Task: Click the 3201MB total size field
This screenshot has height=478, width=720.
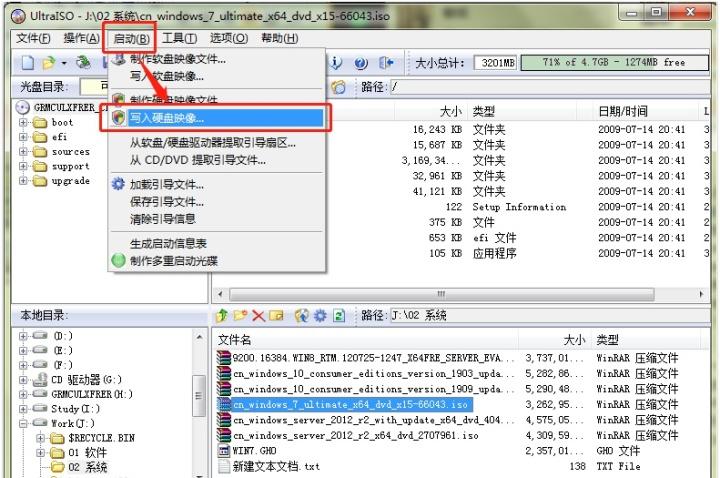Action: point(496,63)
